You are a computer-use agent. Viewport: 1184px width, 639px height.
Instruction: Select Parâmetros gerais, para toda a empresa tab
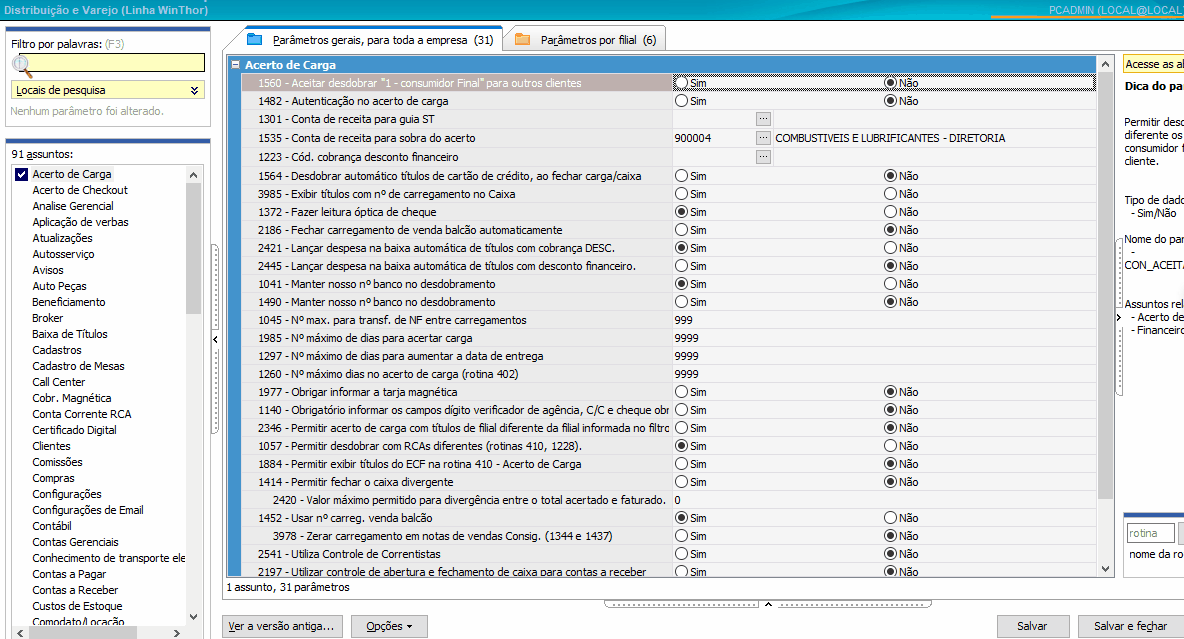[x=370, y=39]
